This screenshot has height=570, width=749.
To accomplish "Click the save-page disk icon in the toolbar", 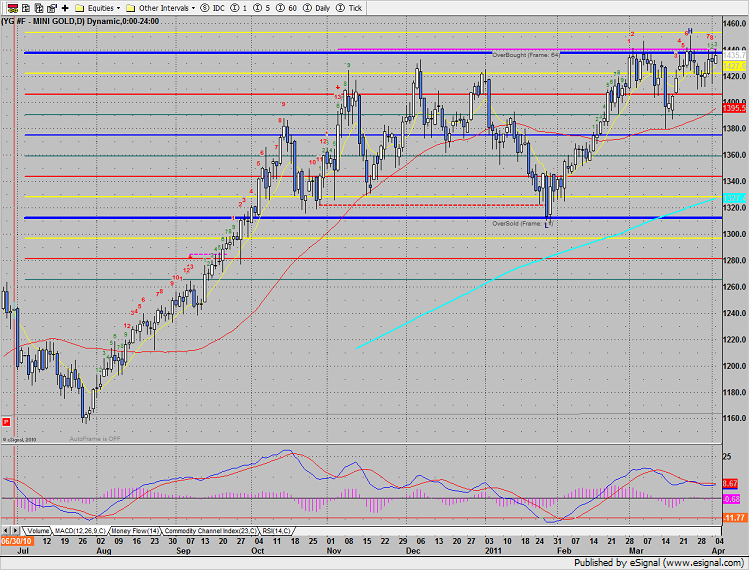I will tap(52, 8).
